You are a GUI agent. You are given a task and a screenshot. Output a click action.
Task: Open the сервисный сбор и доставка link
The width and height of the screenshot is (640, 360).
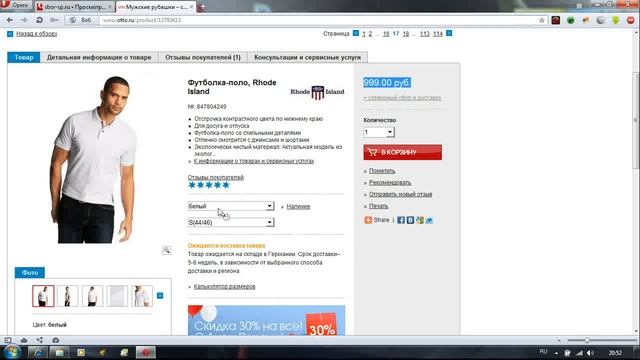click(x=402, y=98)
